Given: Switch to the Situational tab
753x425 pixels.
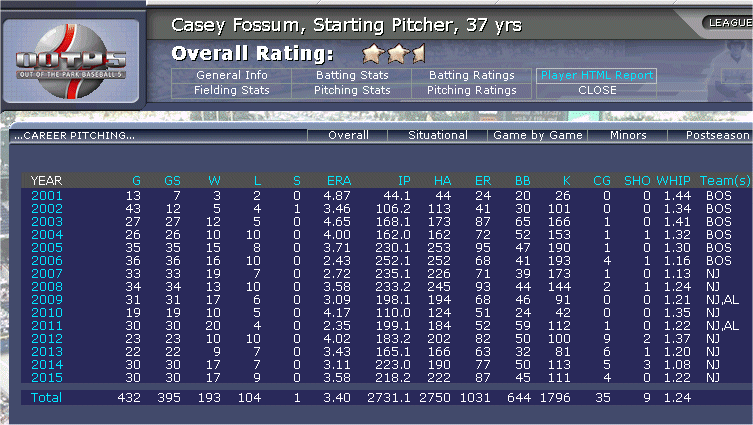Looking at the screenshot, I should pyautogui.click(x=437, y=135).
